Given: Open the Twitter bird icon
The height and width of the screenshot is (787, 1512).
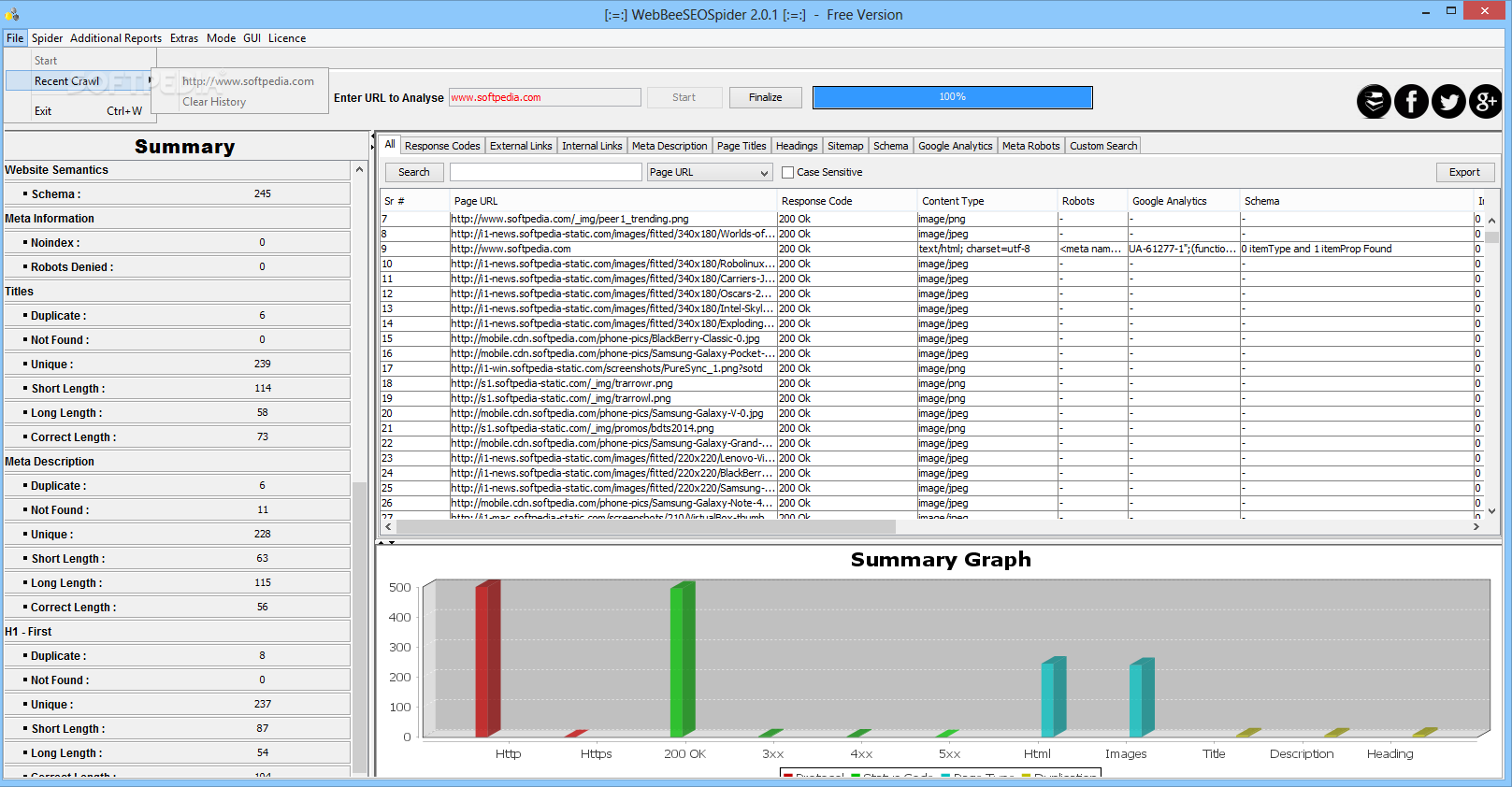Looking at the screenshot, I should tap(1448, 101).
